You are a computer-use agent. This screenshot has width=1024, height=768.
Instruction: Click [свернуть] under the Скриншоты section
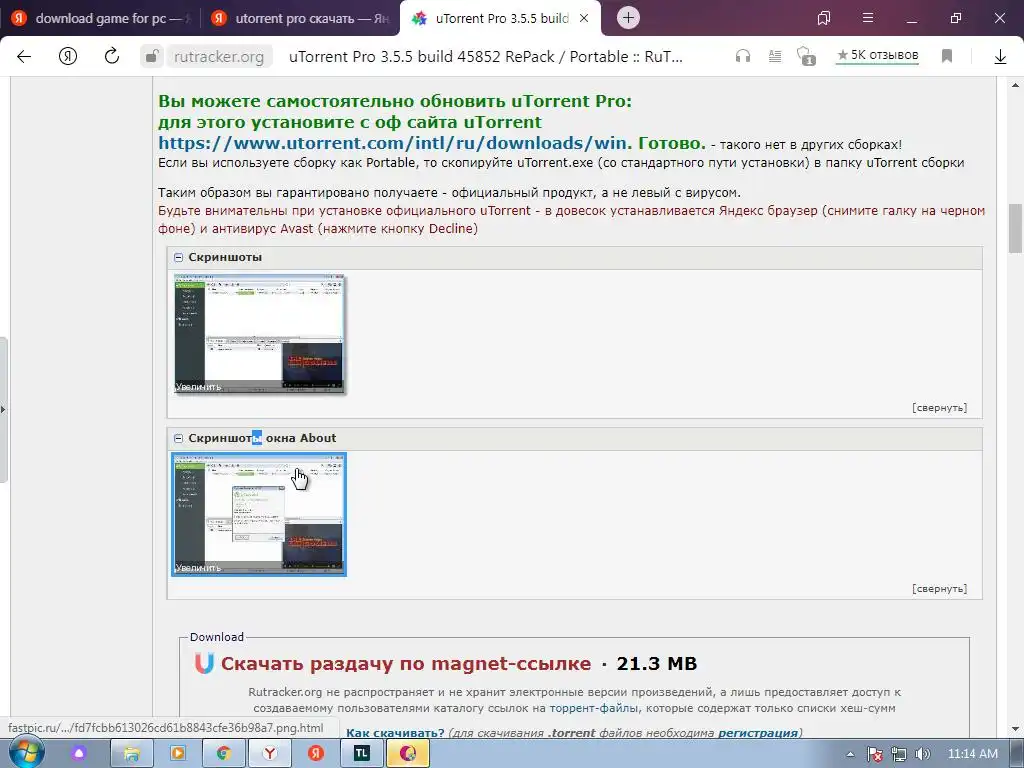tap(939, 408)
